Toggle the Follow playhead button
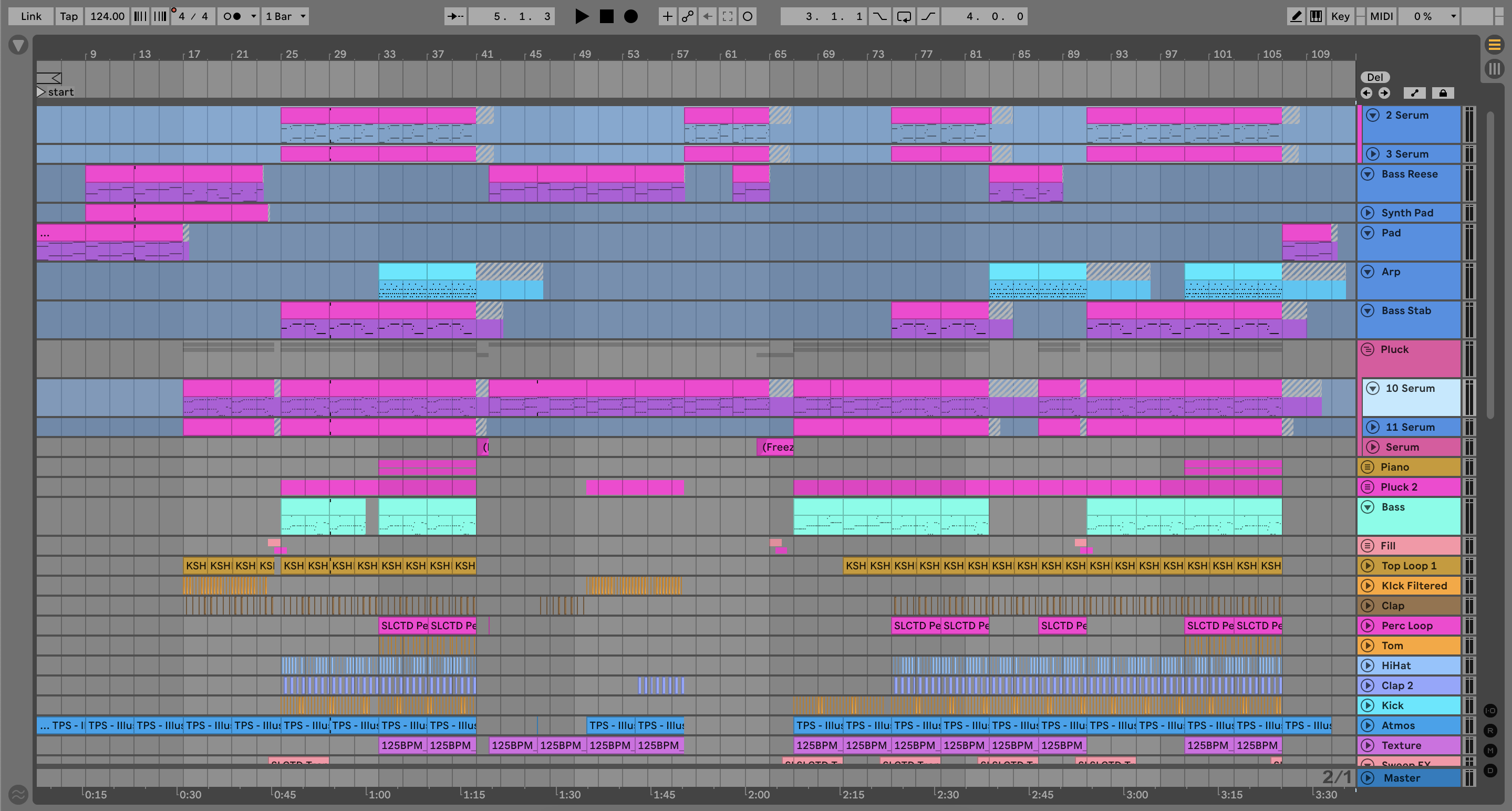The image size is (1512, 811). pos(455,16)
